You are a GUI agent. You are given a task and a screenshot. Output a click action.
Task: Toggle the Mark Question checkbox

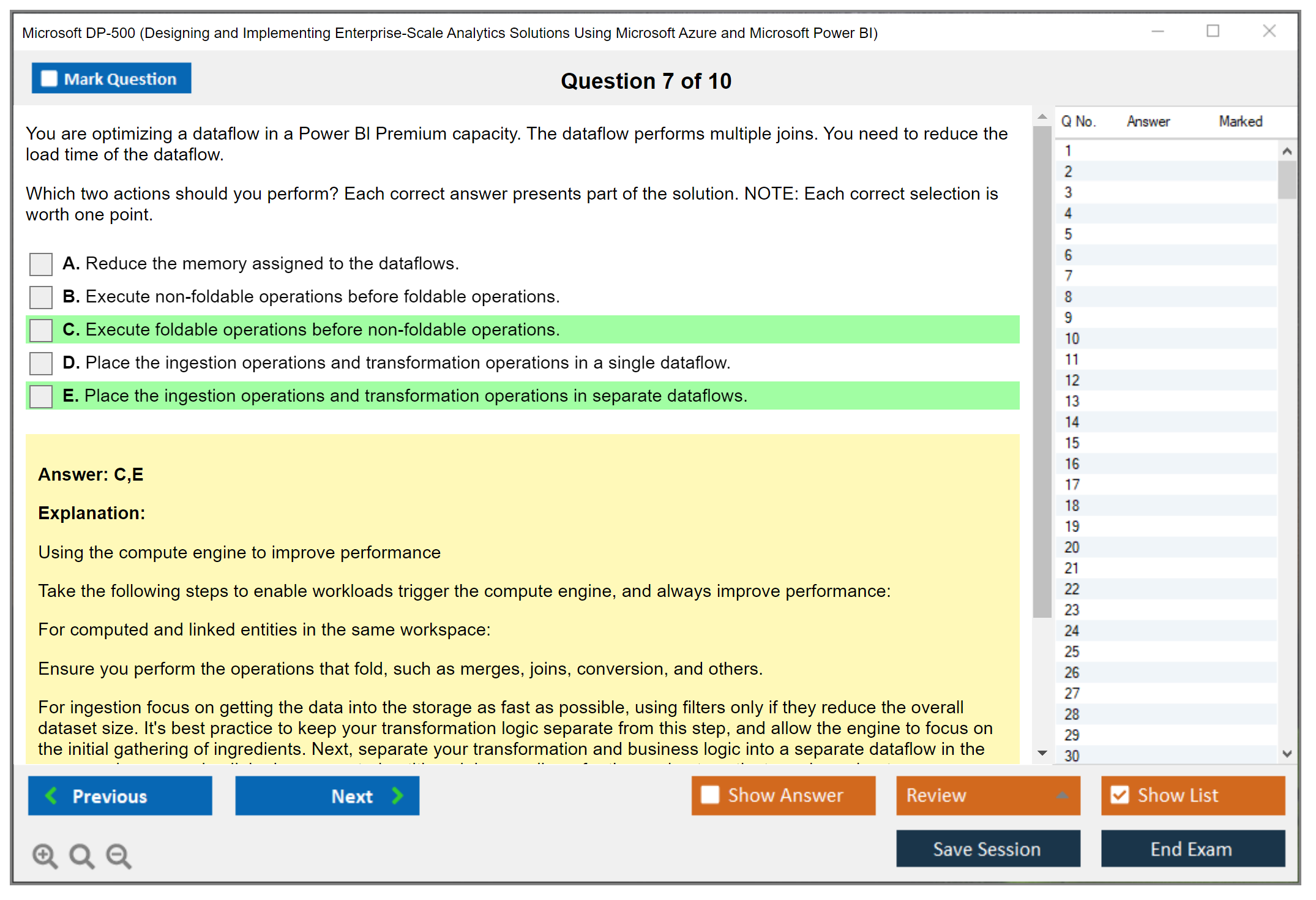pyautogui.click(x=49, y=79)
